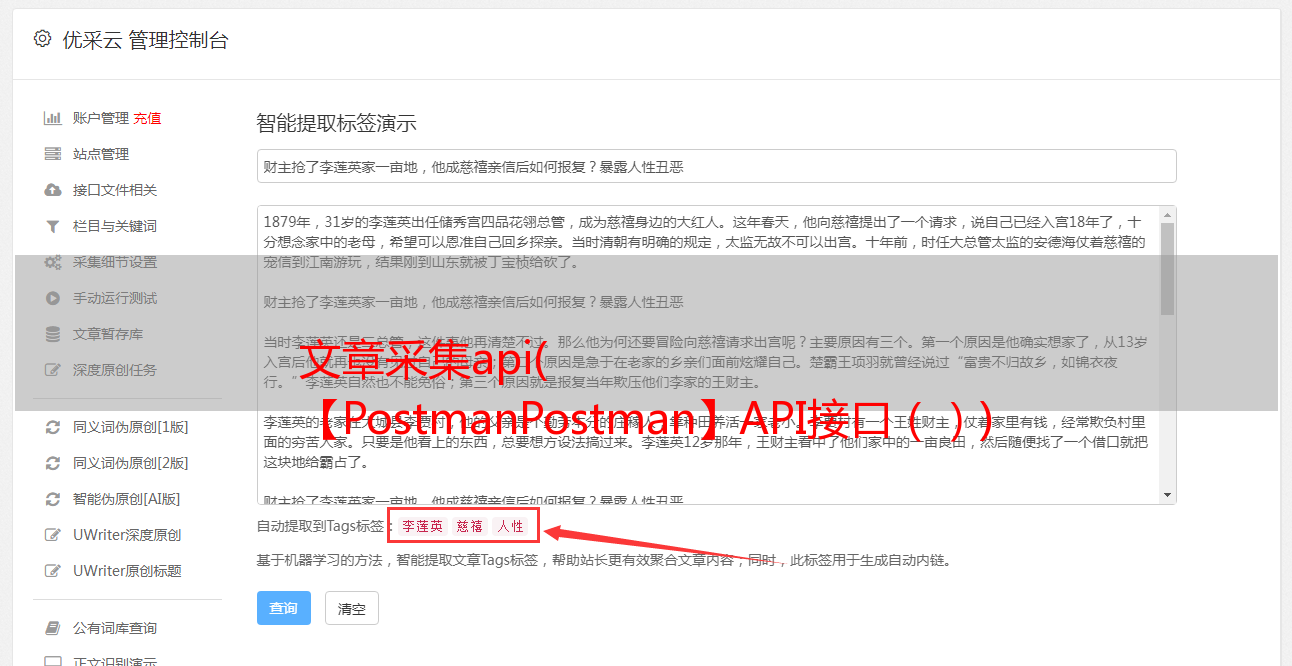Viewport: 1292px width, 666px height.
Task: Click the refresh icon for 同义词伪原创[1版]
Action: click(x=53, y=427)
